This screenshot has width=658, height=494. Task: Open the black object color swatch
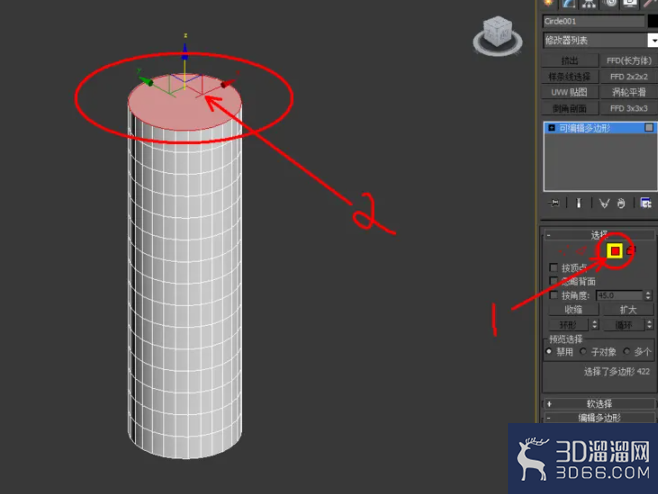point(653,21)
